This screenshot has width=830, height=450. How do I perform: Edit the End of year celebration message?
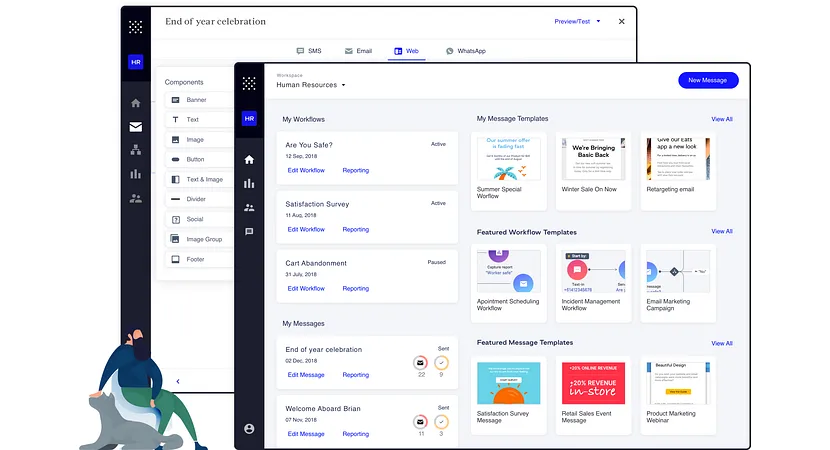point(306,375)
